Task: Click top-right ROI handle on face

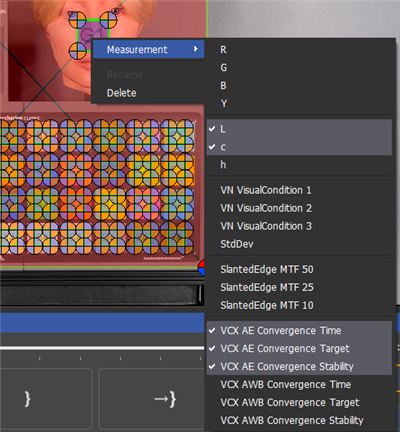Action: coord(109,20)
